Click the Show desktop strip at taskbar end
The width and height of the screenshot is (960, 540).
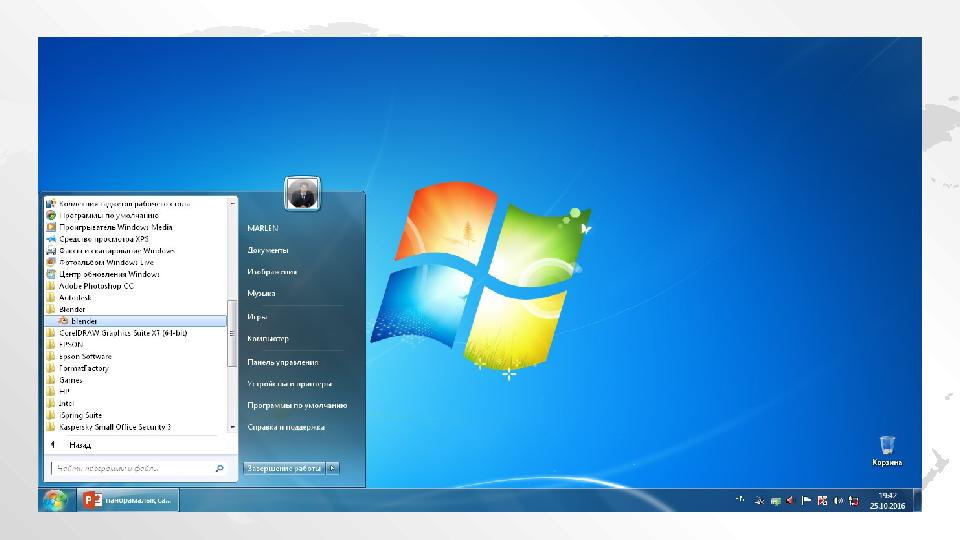[x=917, y=500]
